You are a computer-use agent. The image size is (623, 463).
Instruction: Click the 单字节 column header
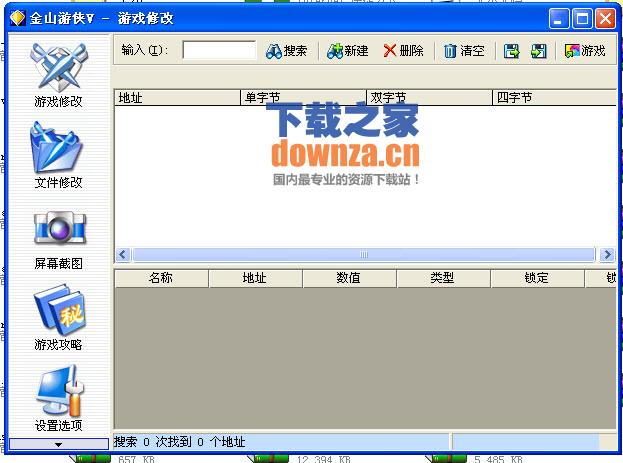[303, 97]
